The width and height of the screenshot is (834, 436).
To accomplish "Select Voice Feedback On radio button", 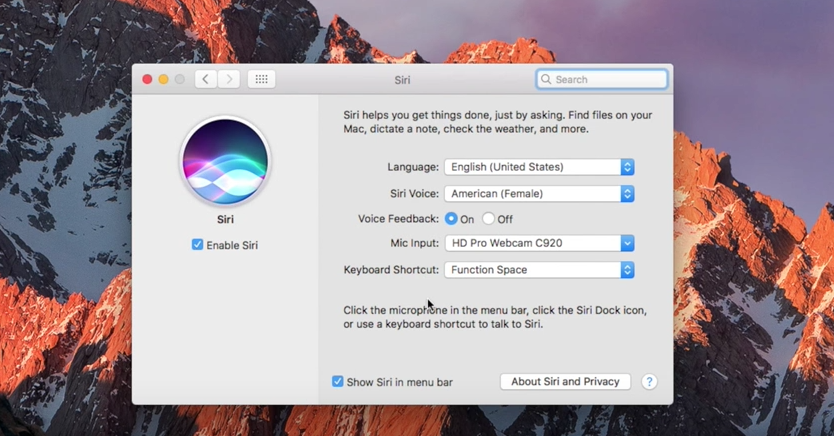I will tap(451, 219).
